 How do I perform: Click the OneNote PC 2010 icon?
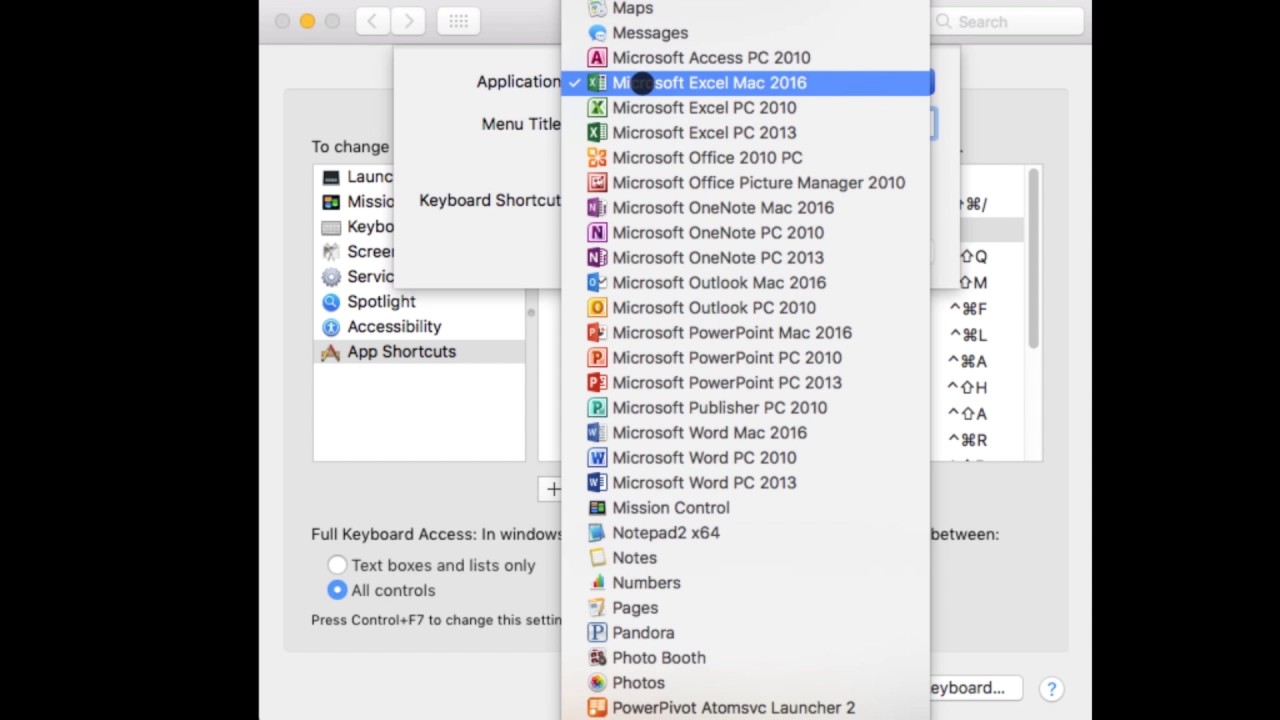(597, 233)
